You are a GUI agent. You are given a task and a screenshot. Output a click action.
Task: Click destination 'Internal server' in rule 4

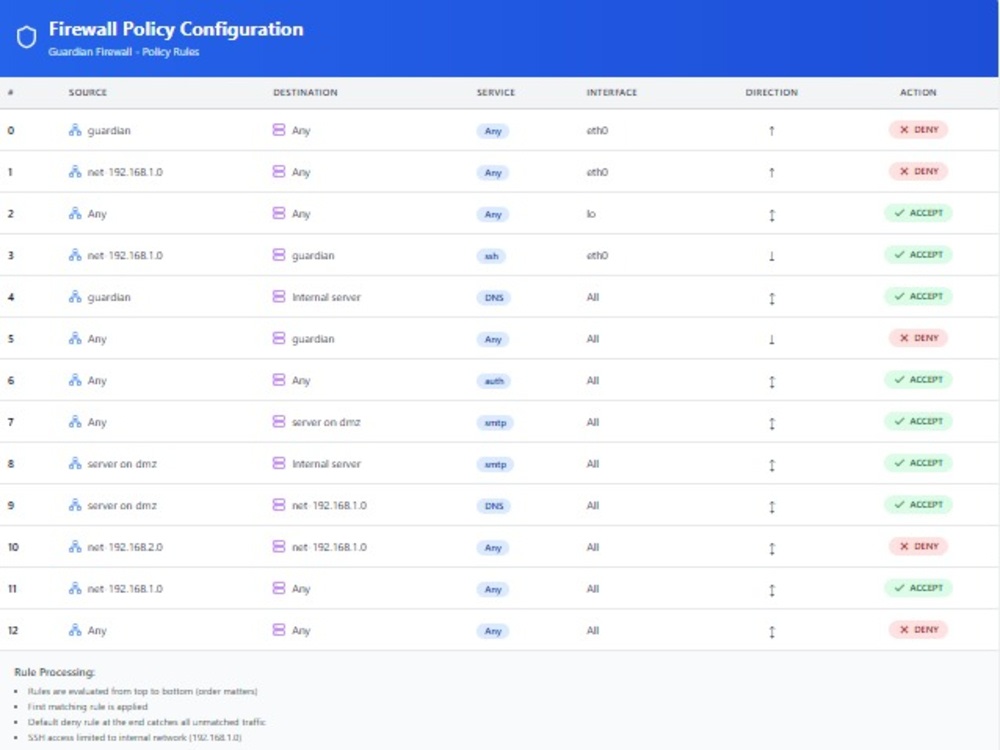(x=326, y=297)
